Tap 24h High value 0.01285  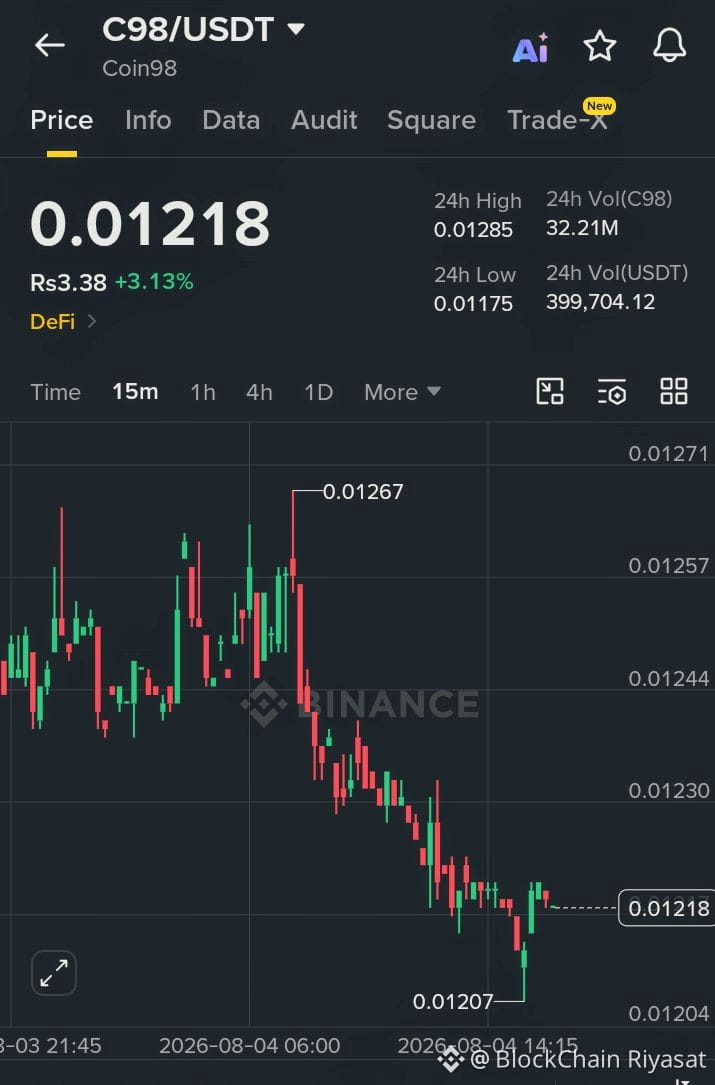[473, 230]
